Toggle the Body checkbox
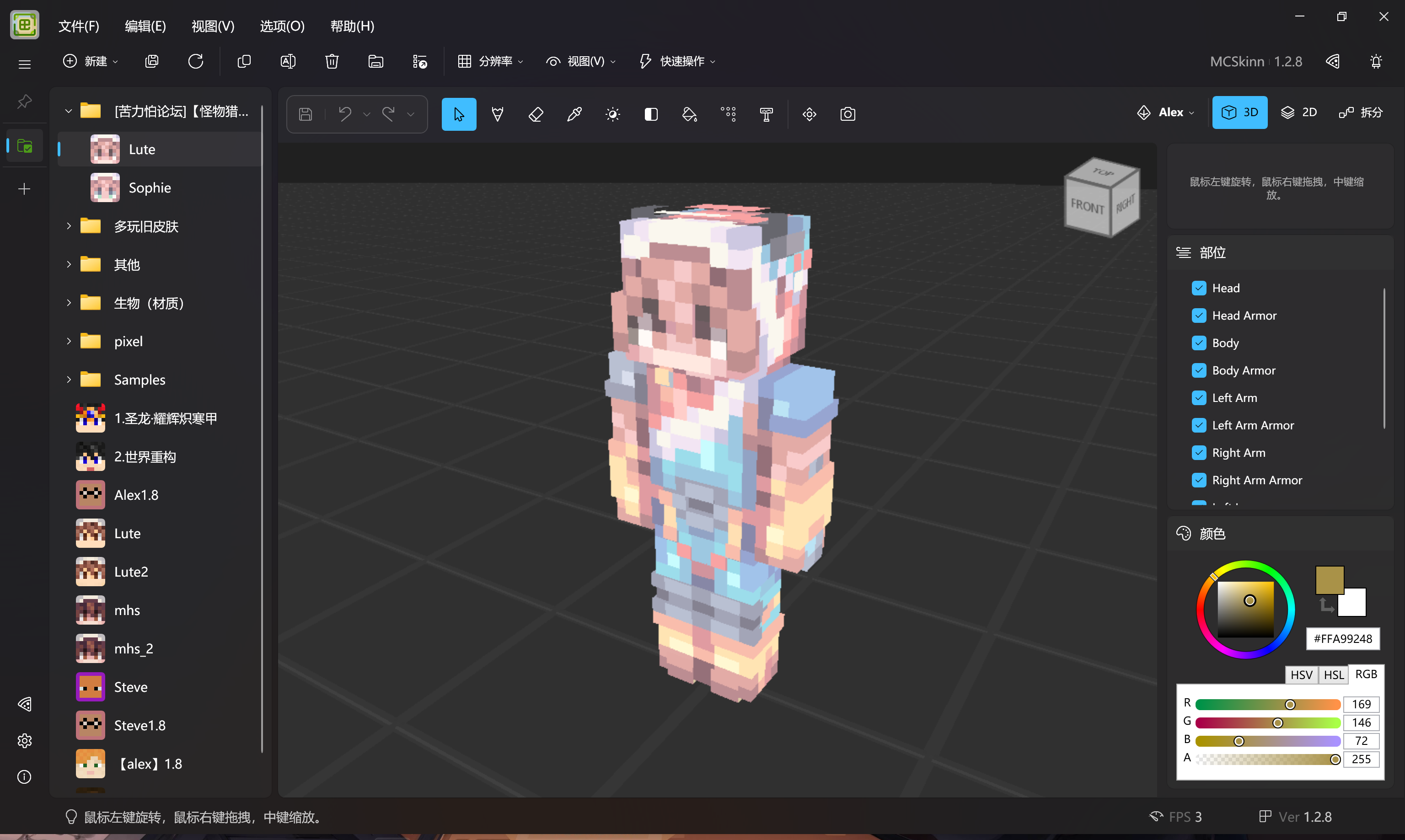 pyautogui.click(x=1198, y=343)
